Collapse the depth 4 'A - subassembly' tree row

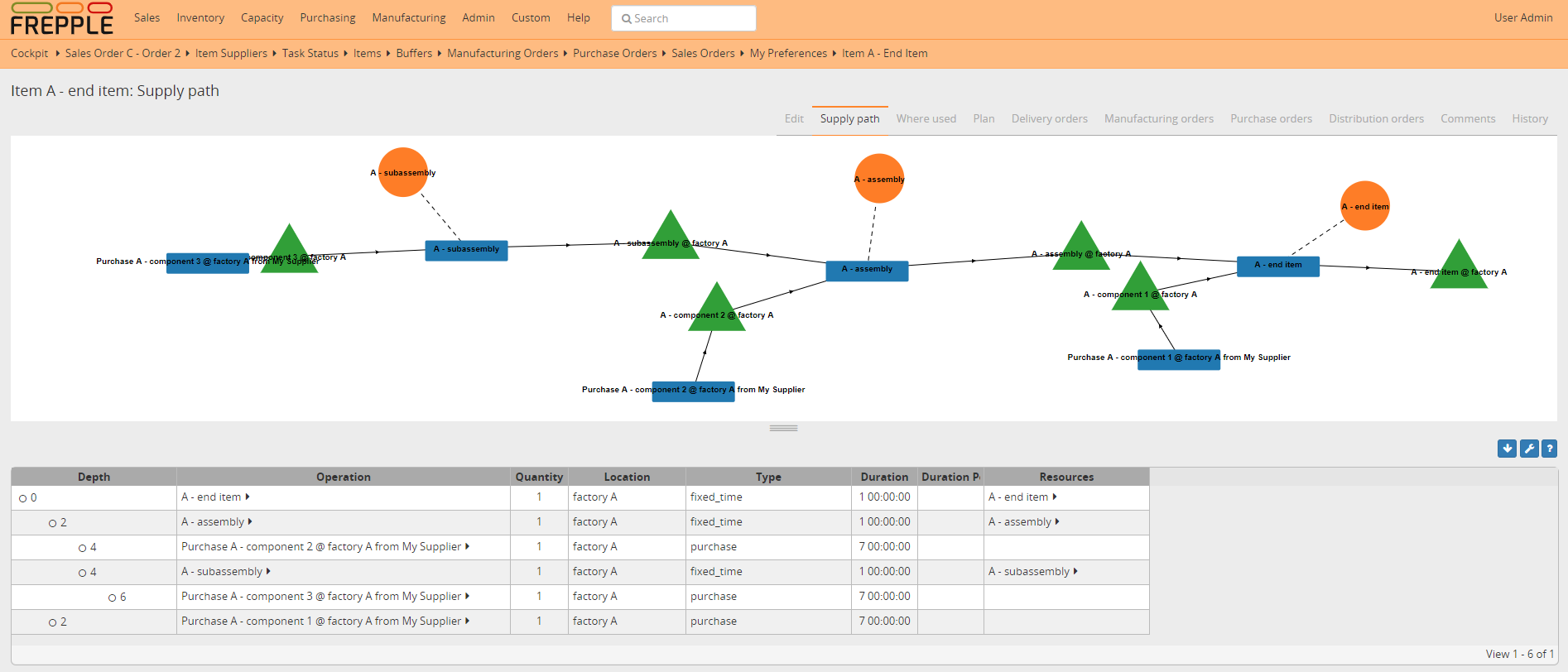tap(83, 573)
